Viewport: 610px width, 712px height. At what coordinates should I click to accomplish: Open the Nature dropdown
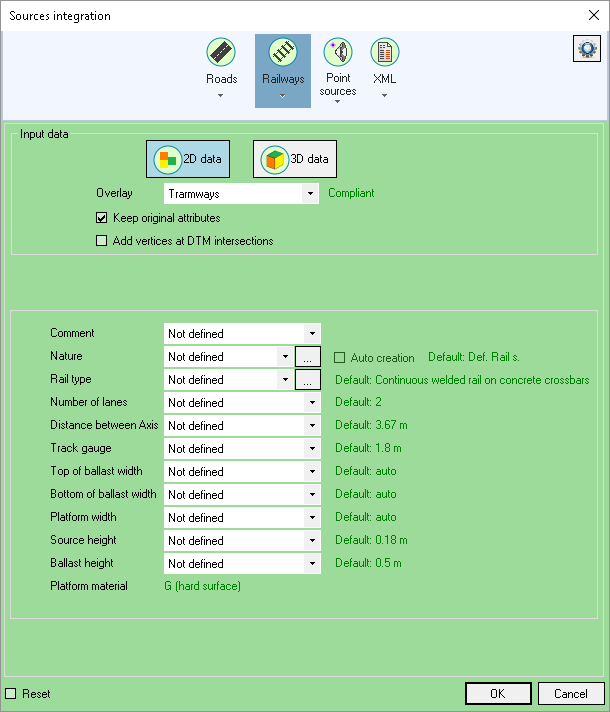click(228, 357)
